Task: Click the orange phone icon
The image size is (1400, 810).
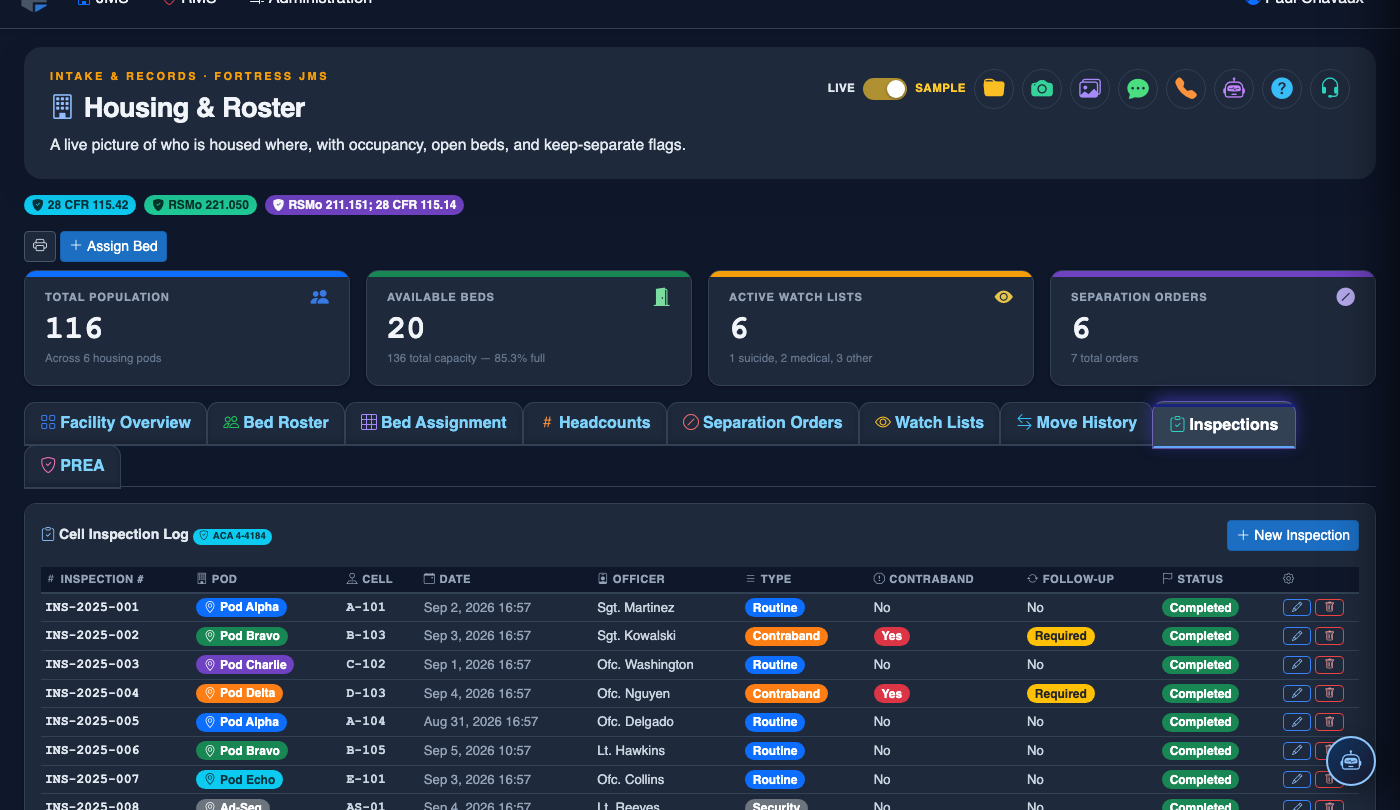Action: [1186, 88]
